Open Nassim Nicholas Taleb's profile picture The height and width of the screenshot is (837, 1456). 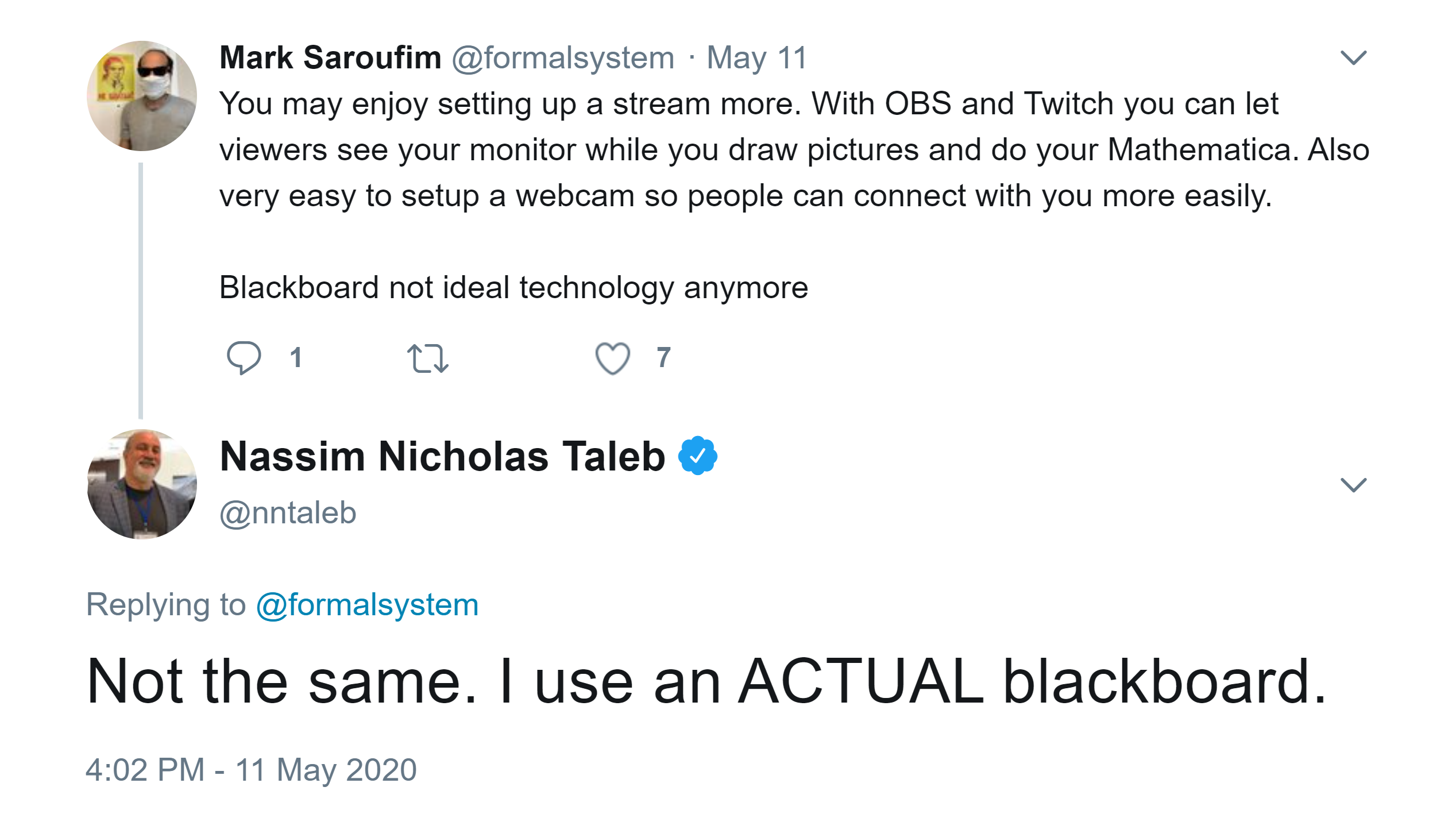click(x=142, y=484)
